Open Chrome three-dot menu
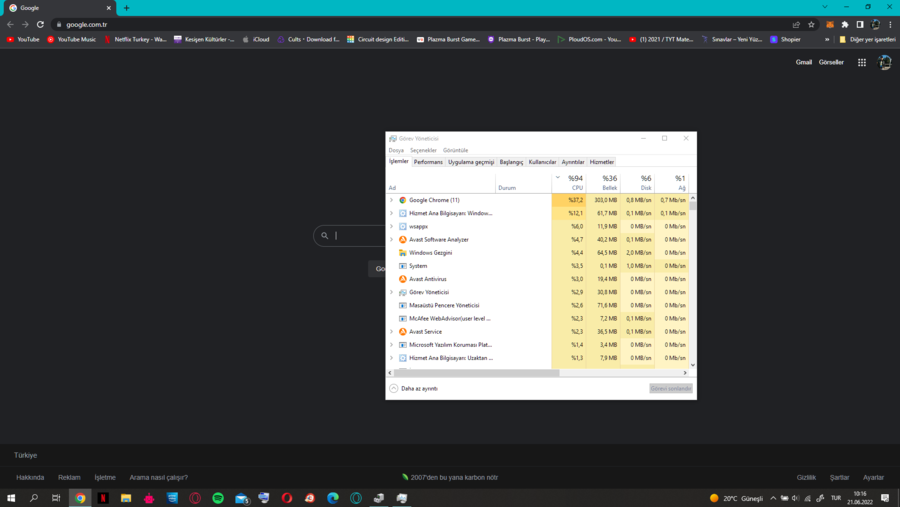This screenshot has height=507, width=900. (890, 25)
